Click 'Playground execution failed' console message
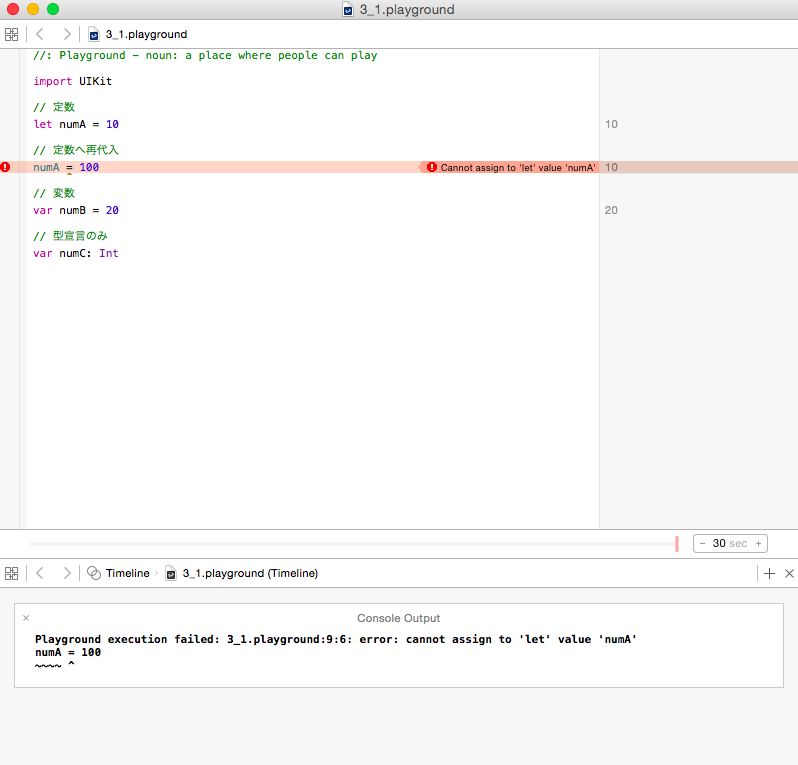This screenshot has width=798, height=765. (335, 639)
